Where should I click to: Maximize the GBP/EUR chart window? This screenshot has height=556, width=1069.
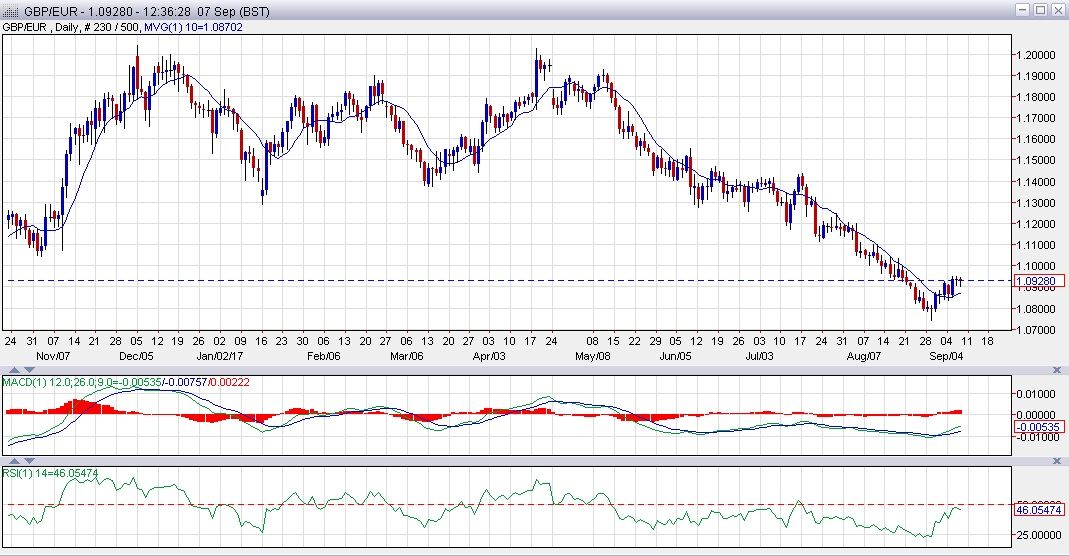coord(1040,9)
